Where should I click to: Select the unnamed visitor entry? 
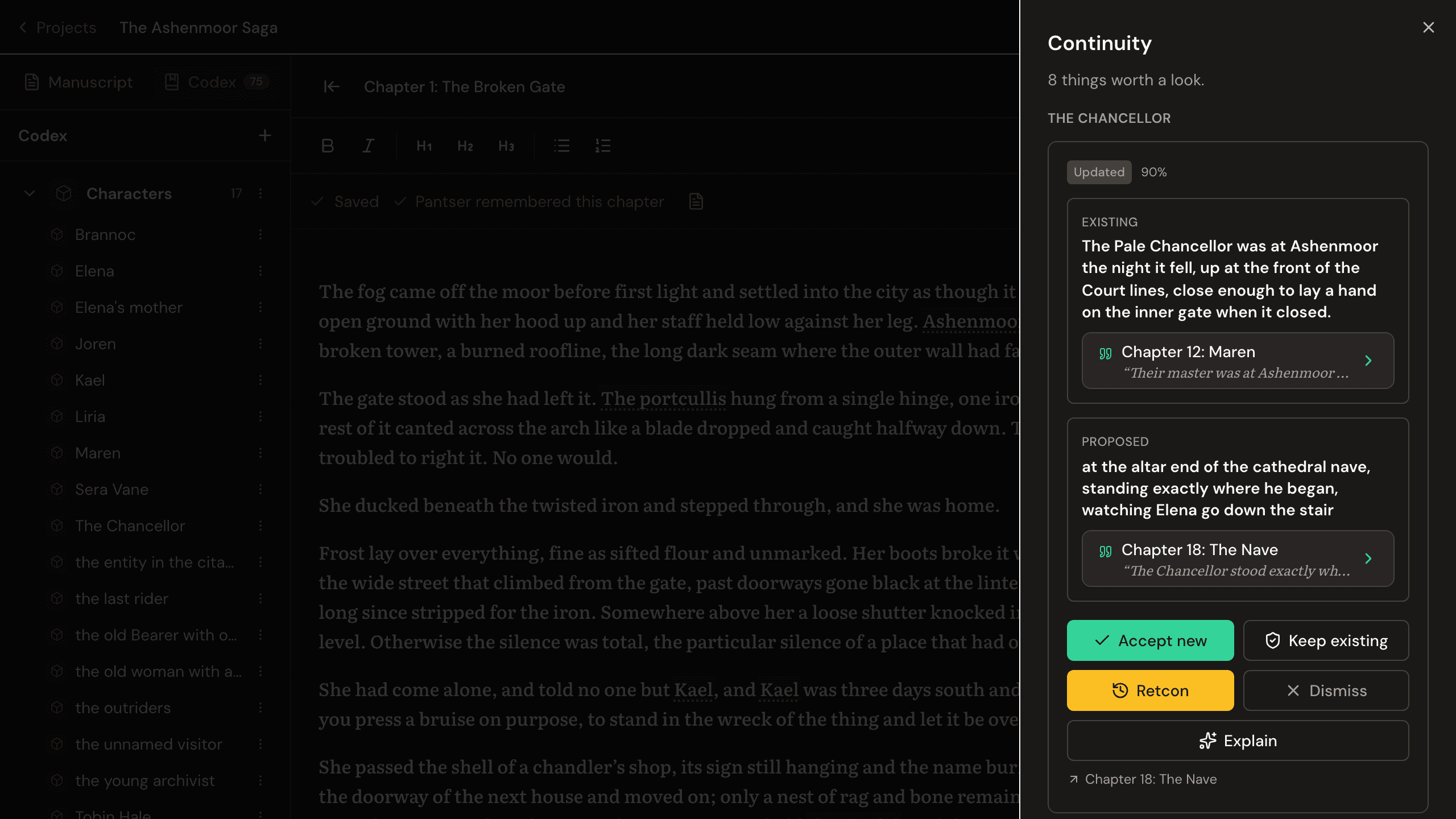click(148, 744)
